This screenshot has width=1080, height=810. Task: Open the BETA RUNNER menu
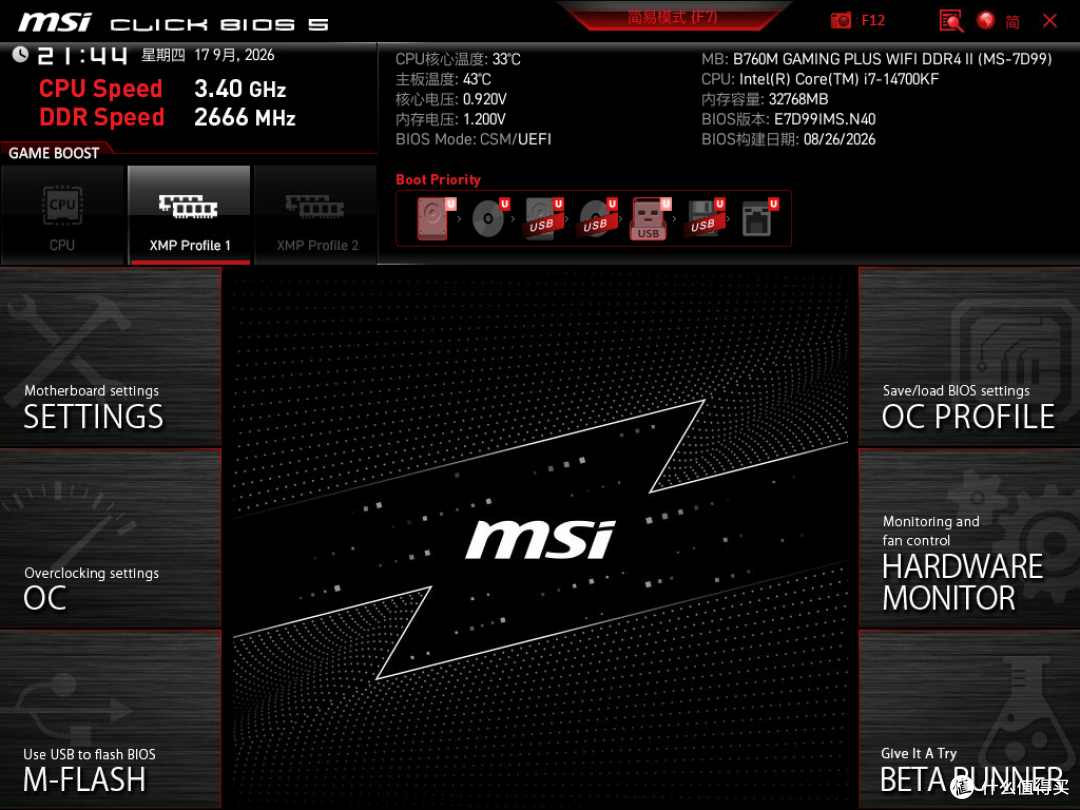tap(969, 720)
